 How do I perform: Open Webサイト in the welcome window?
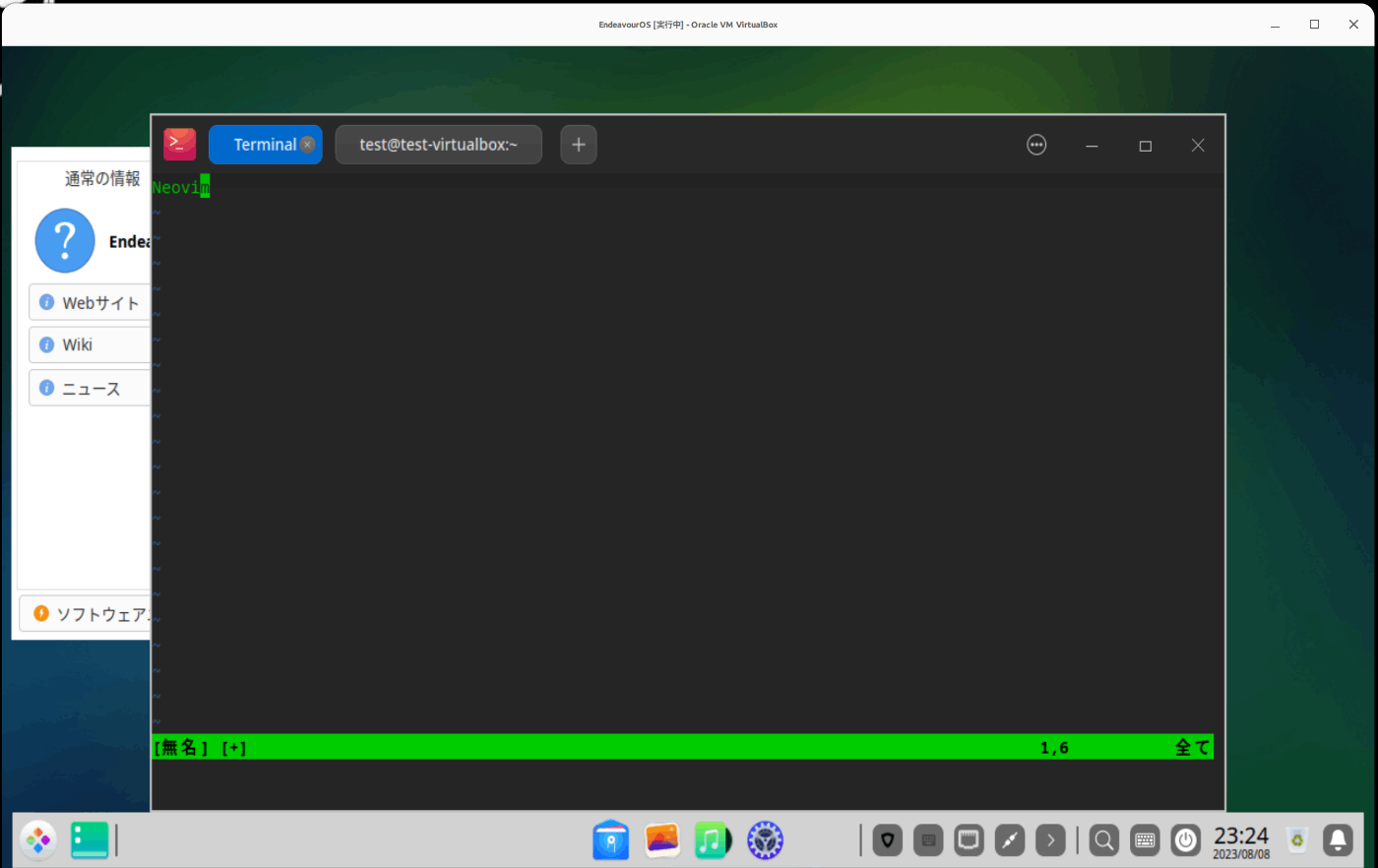click(90, 302)
